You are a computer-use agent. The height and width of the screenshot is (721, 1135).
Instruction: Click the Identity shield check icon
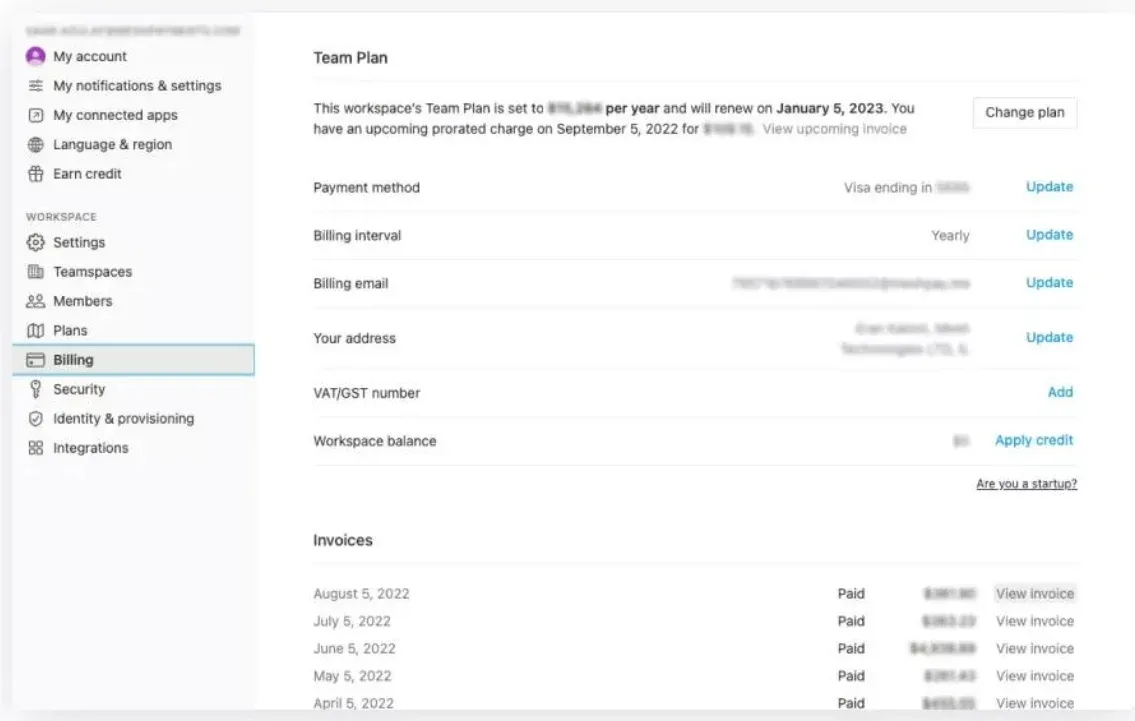(35, 419)
